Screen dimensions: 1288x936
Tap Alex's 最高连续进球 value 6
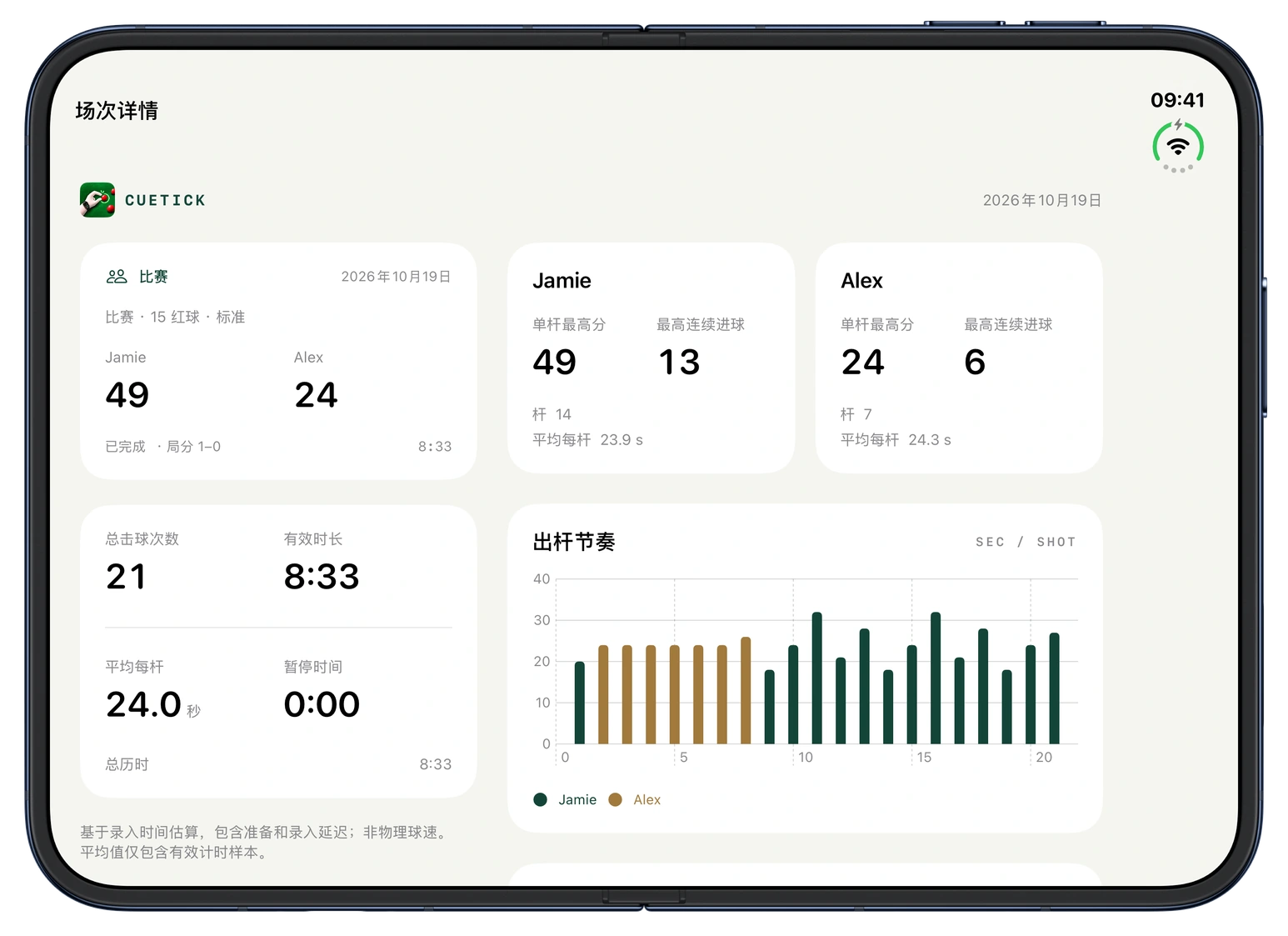pos(975,363)
